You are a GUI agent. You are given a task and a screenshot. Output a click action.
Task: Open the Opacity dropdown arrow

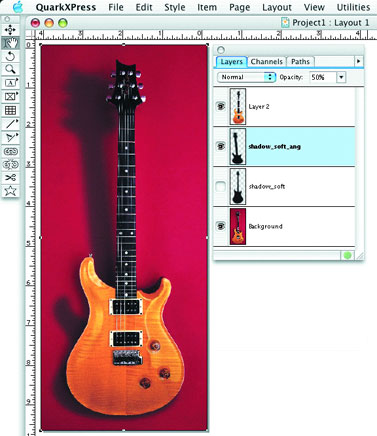341,77
